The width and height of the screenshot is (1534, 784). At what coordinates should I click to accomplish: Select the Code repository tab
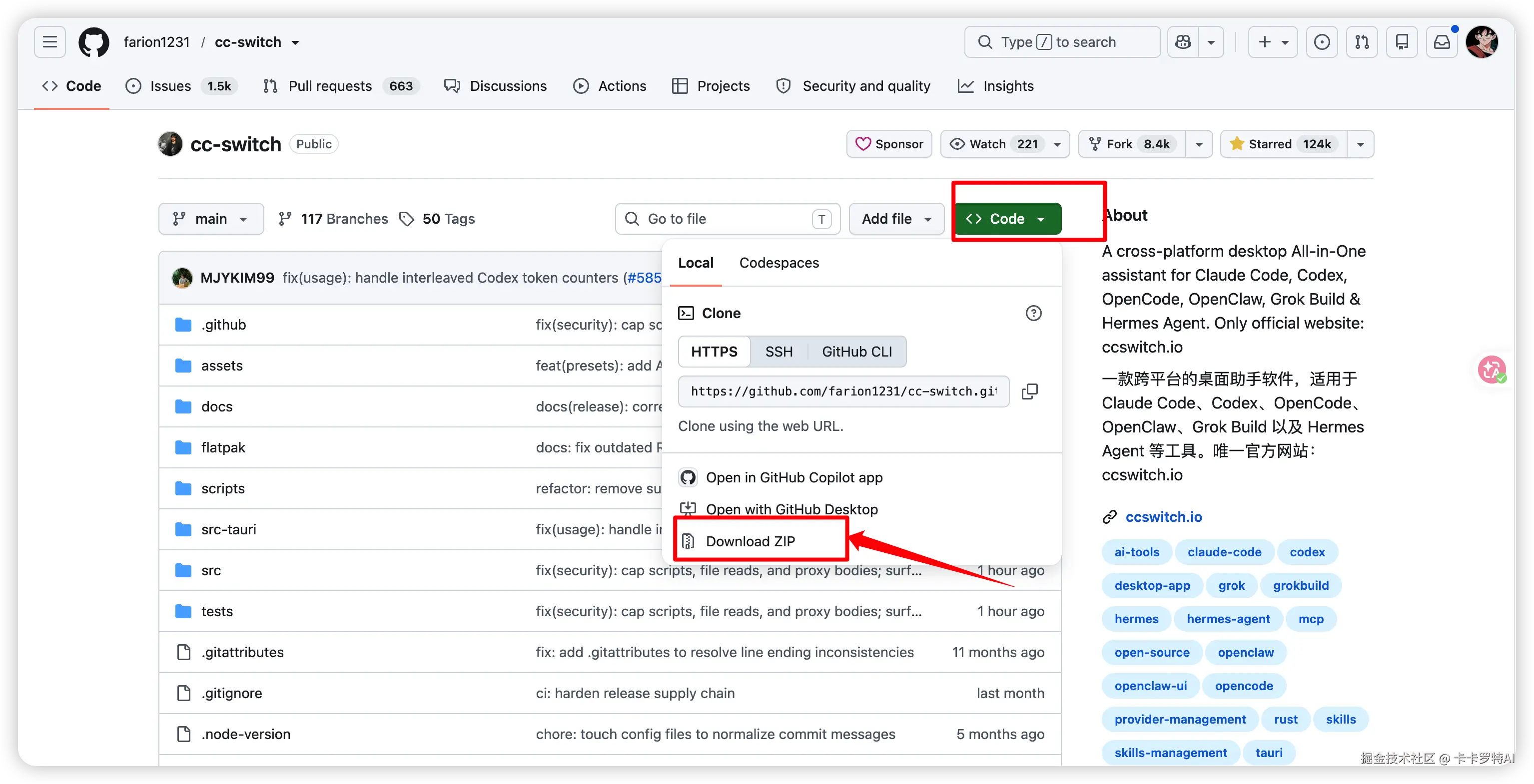pyautogui.click(x=71, y=86)
